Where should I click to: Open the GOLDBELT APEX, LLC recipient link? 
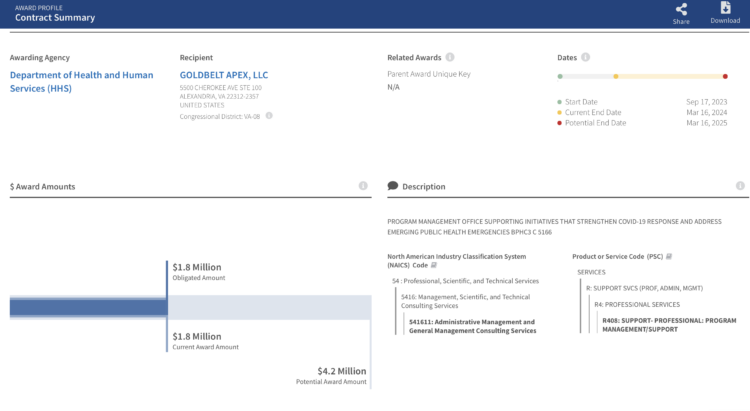click(x=224, y=75)
